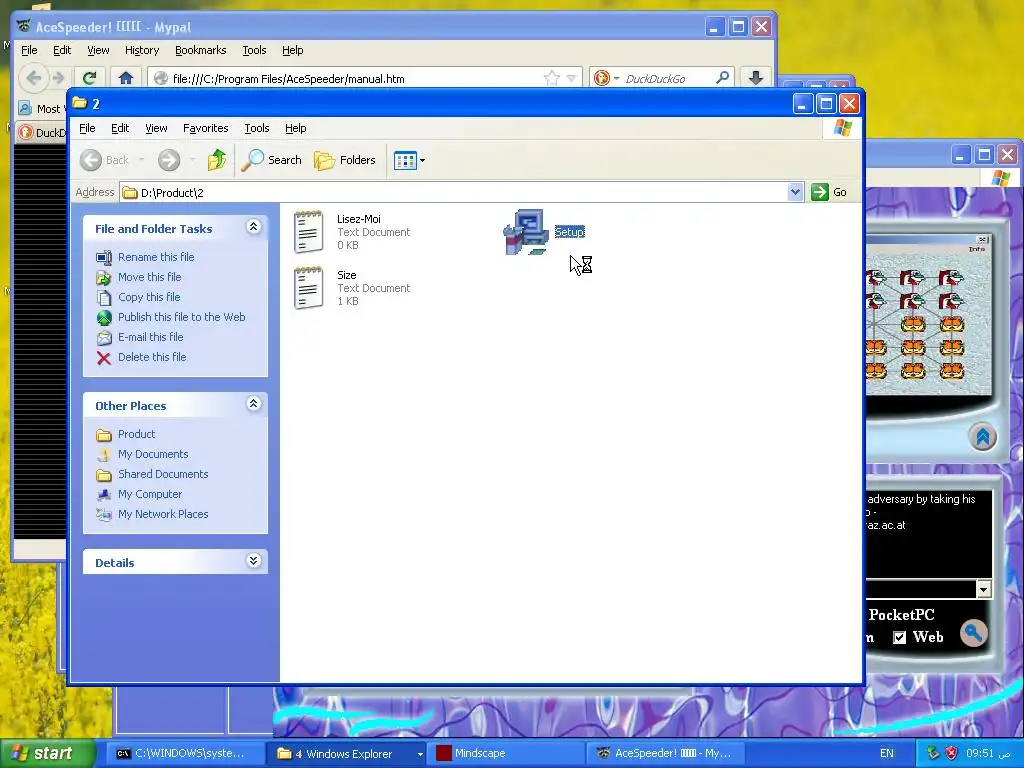Open the address bar dropdown arrow

point(795,192)
